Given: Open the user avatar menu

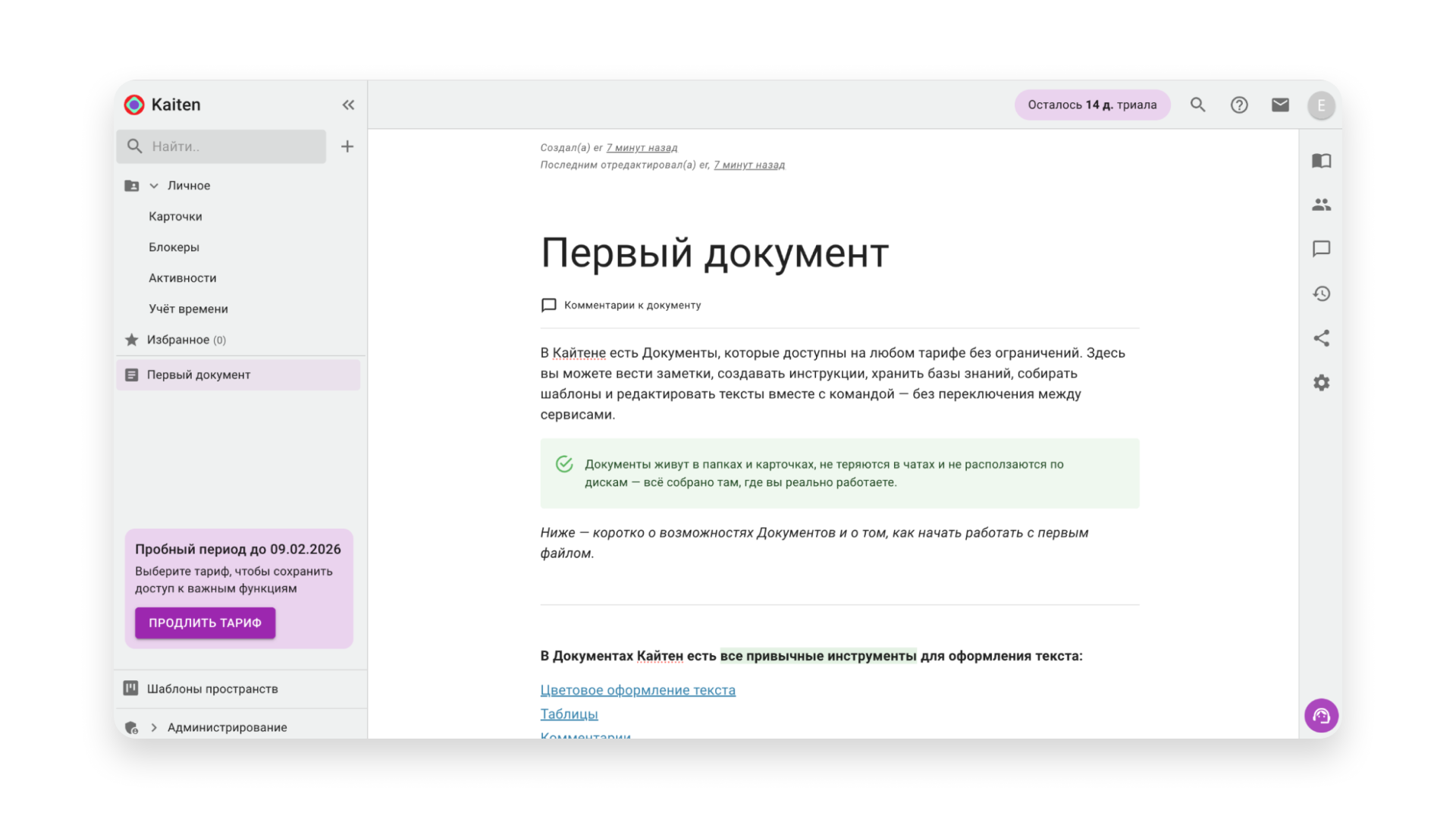Looking at the screenshot, I should (x=1321, y=105).
